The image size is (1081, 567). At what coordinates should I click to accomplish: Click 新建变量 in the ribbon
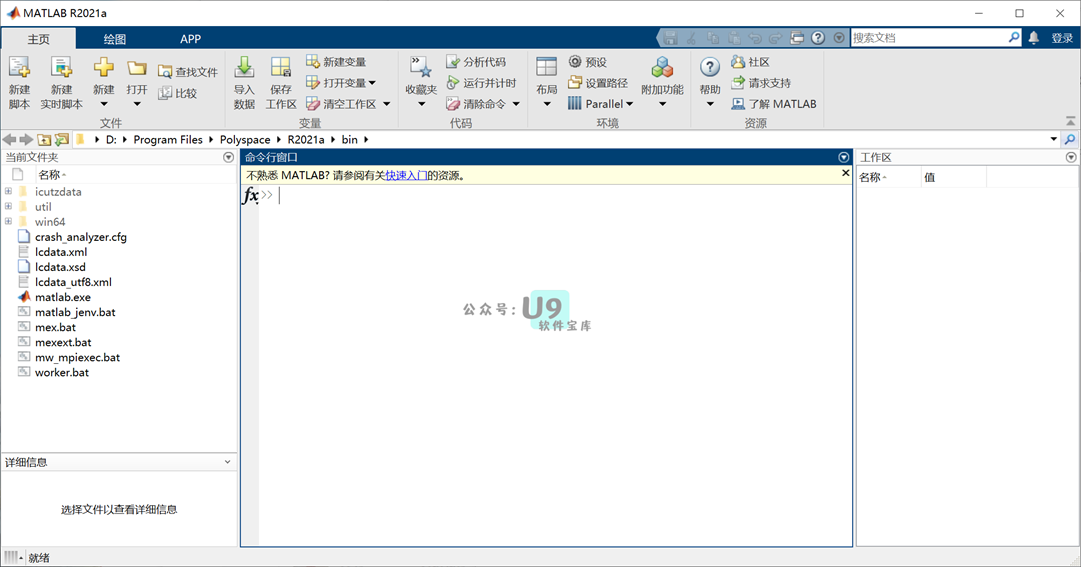click(x=336, y=62)
